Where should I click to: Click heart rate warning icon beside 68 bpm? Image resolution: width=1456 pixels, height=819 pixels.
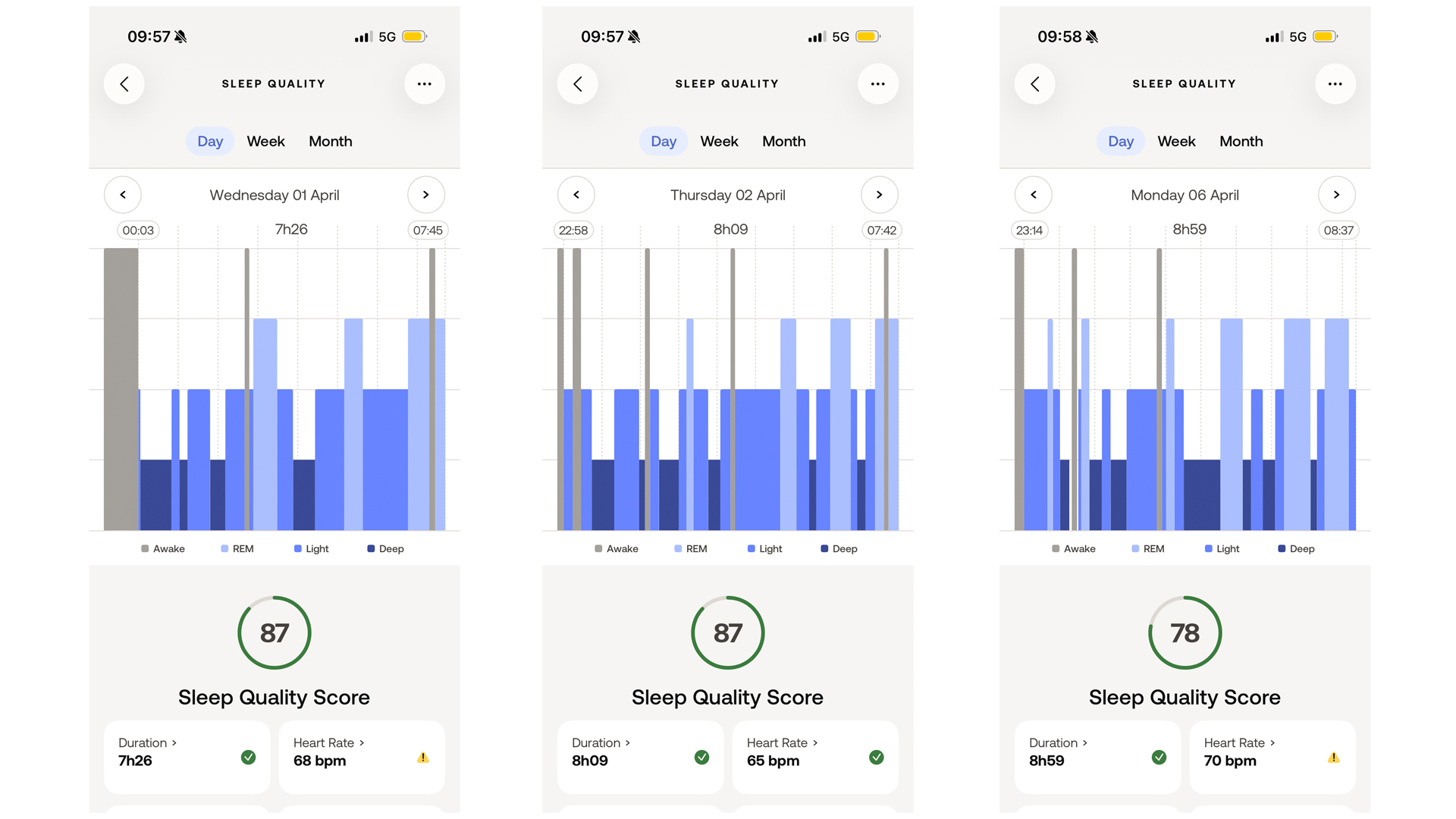[x=423, y=758]
